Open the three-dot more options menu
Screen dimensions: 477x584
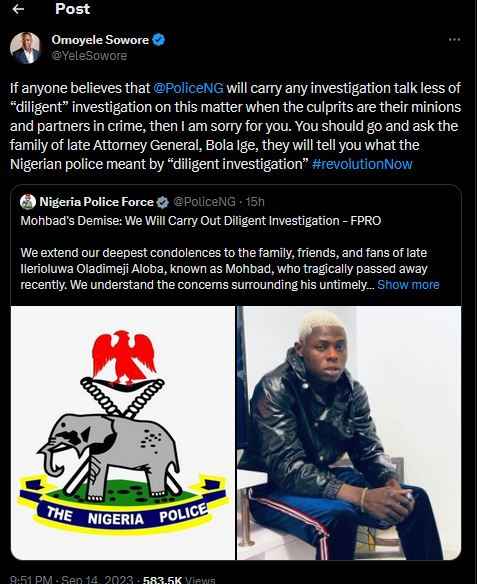click(454, 39)
